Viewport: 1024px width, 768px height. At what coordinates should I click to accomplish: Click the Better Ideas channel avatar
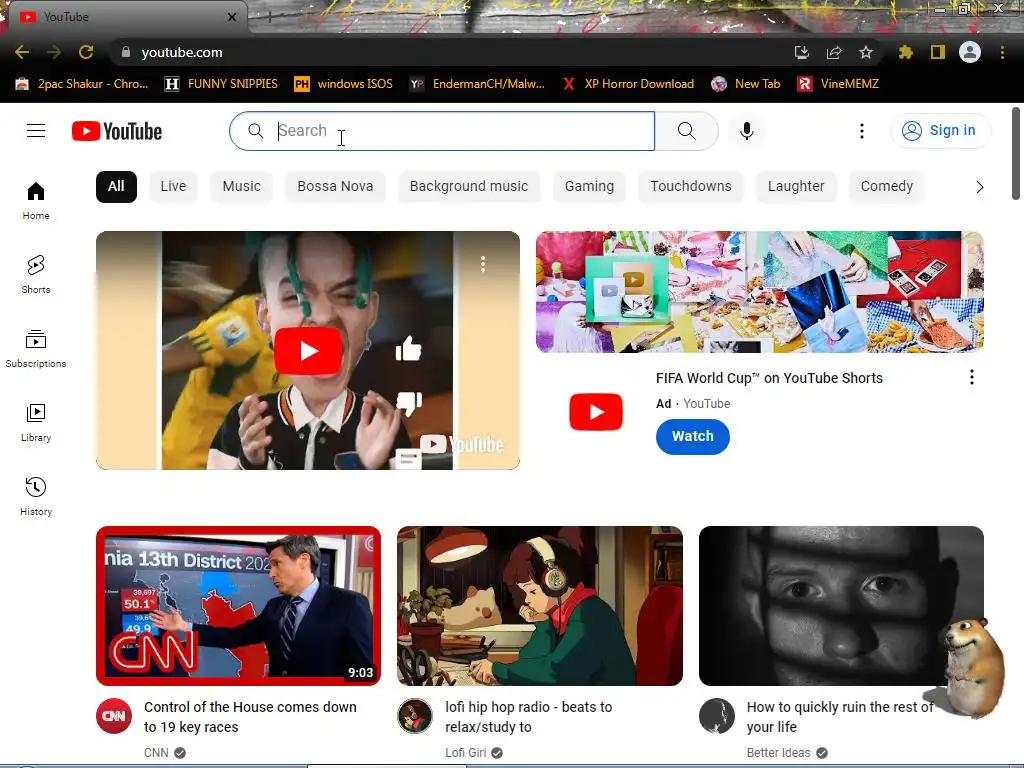tap(716, 716)
